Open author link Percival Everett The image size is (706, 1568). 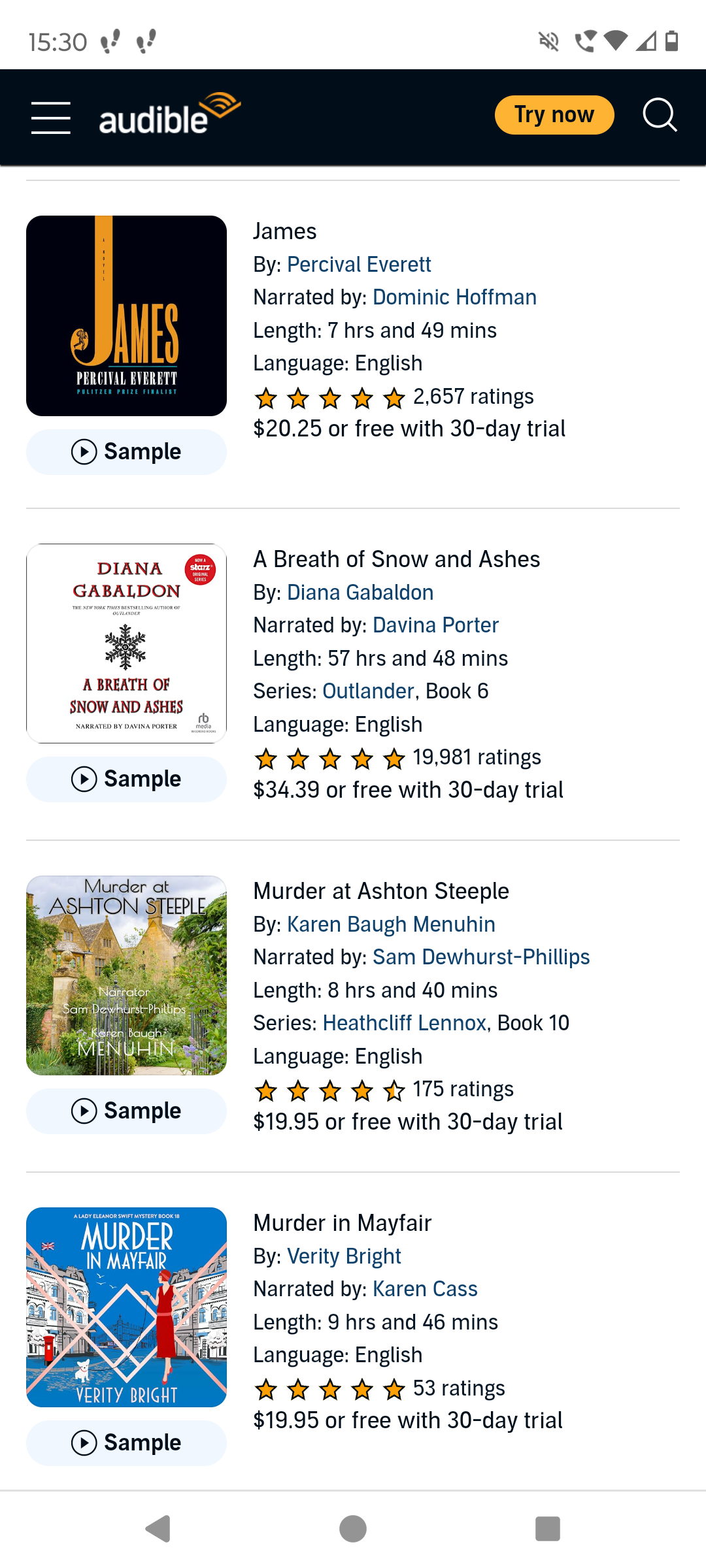point(359,264)
